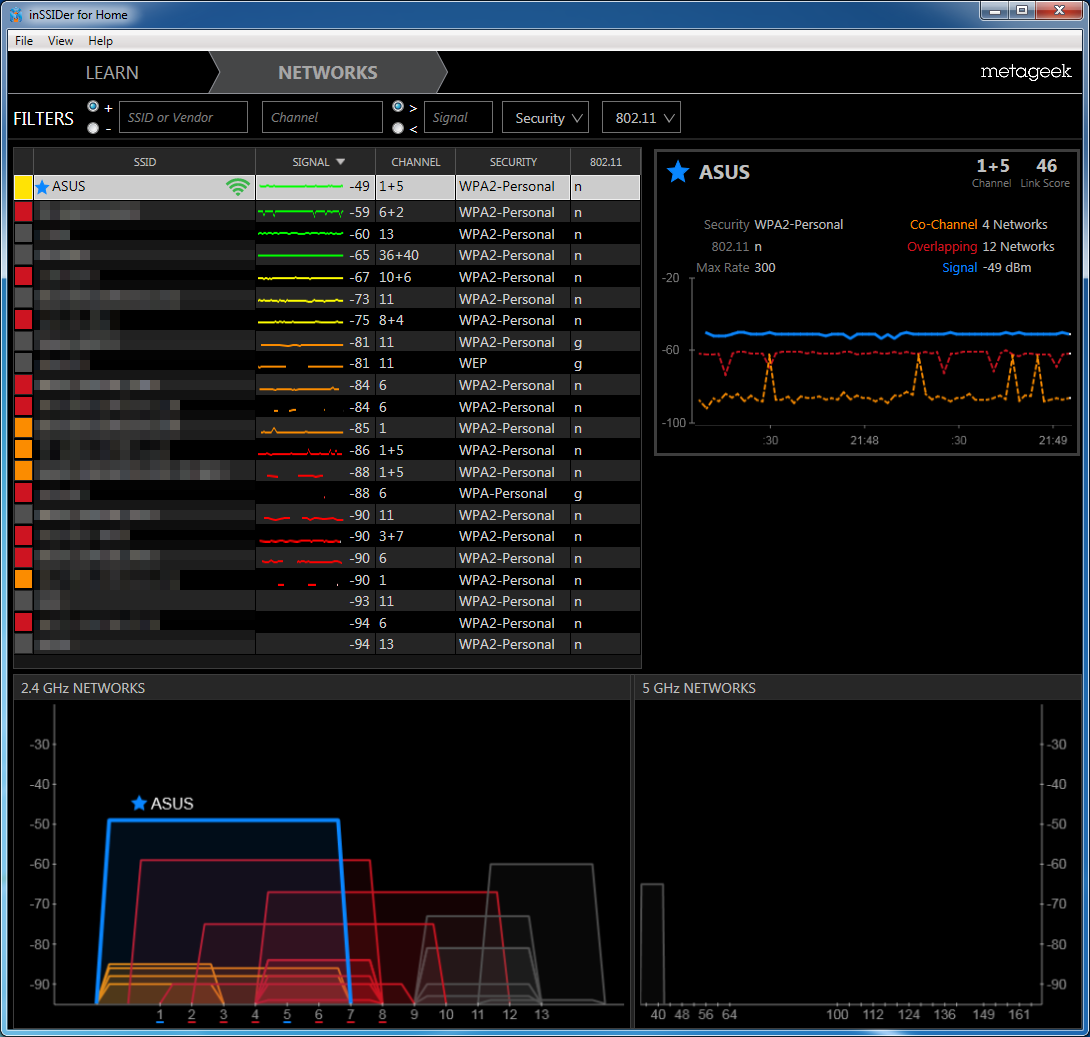1090x1037 pixels.
Task: Click channel 1 on the 2.4 GHz axis
Action: (x=160, y=1015)
